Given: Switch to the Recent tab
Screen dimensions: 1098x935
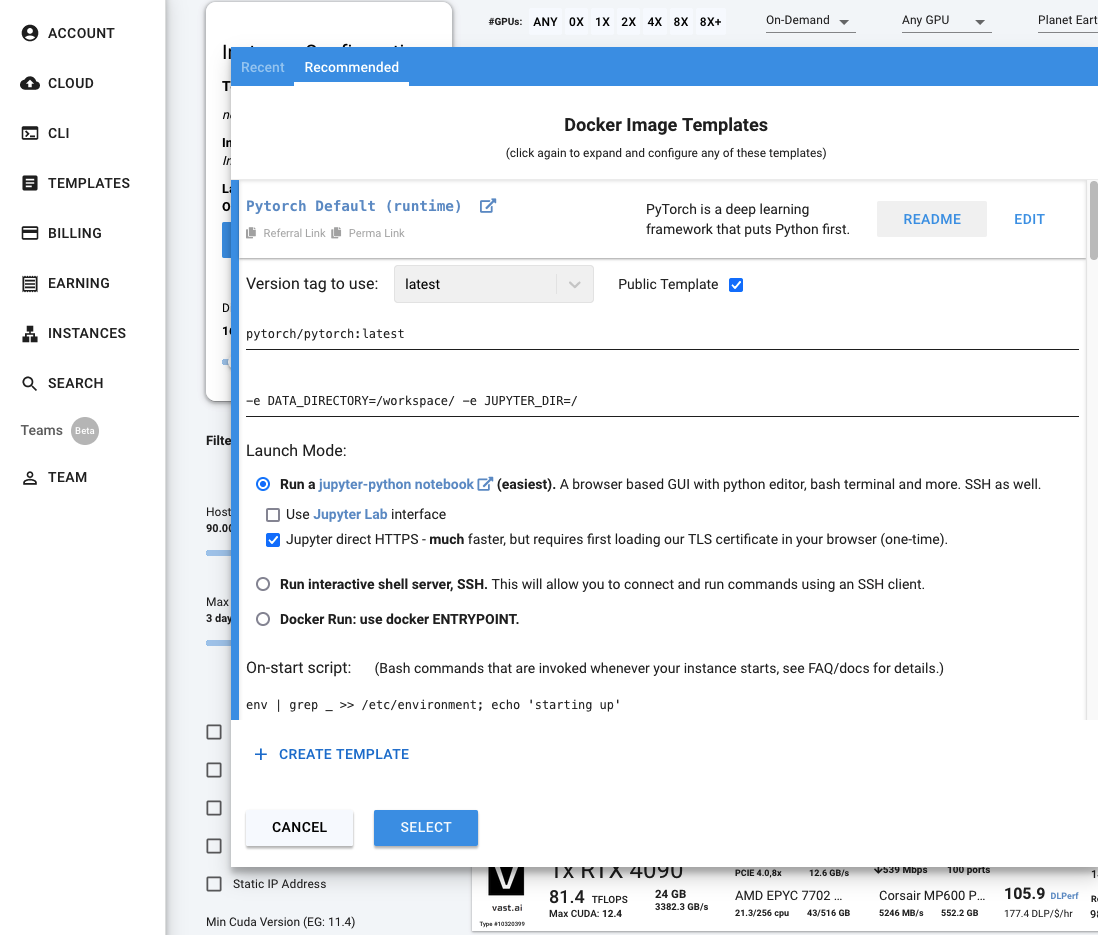Looking at the screenshot, I should click(263, 67).
